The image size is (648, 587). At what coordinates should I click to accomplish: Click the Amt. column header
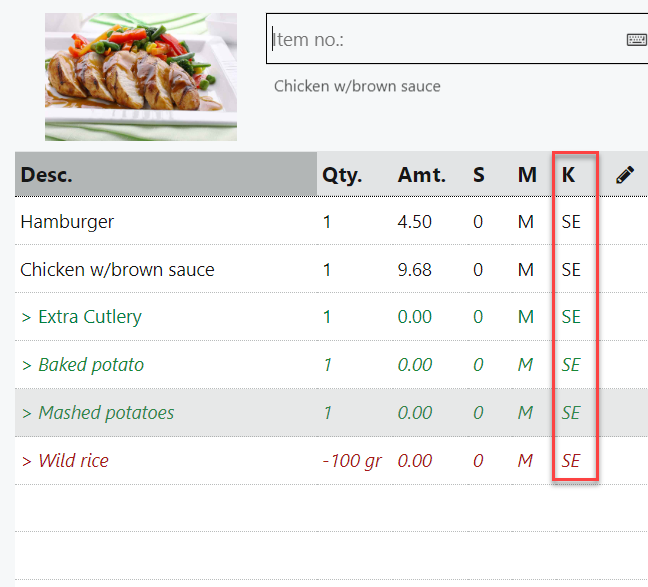pos(421,175)
